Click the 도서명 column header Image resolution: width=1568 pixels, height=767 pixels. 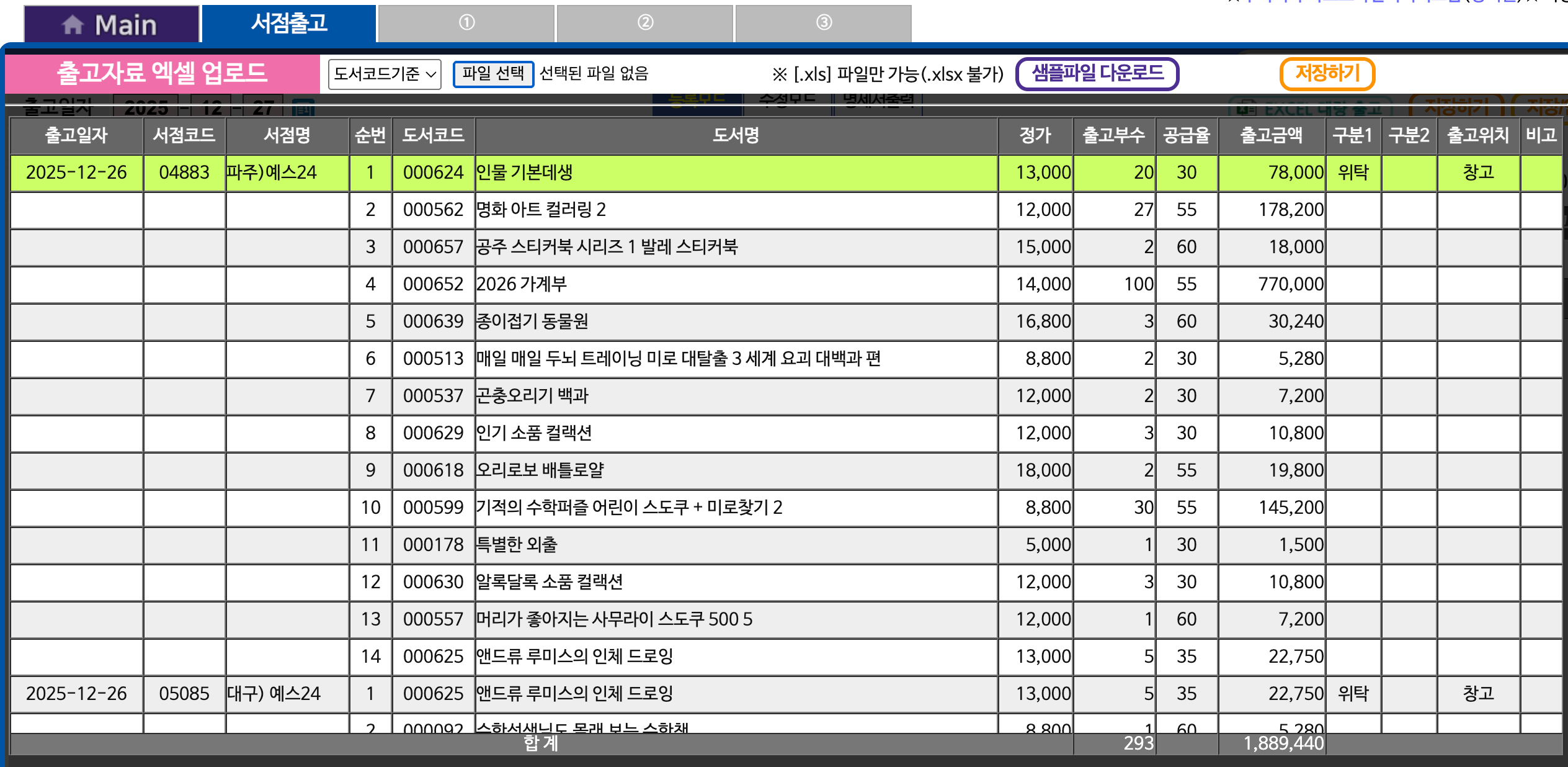point(736,135)
